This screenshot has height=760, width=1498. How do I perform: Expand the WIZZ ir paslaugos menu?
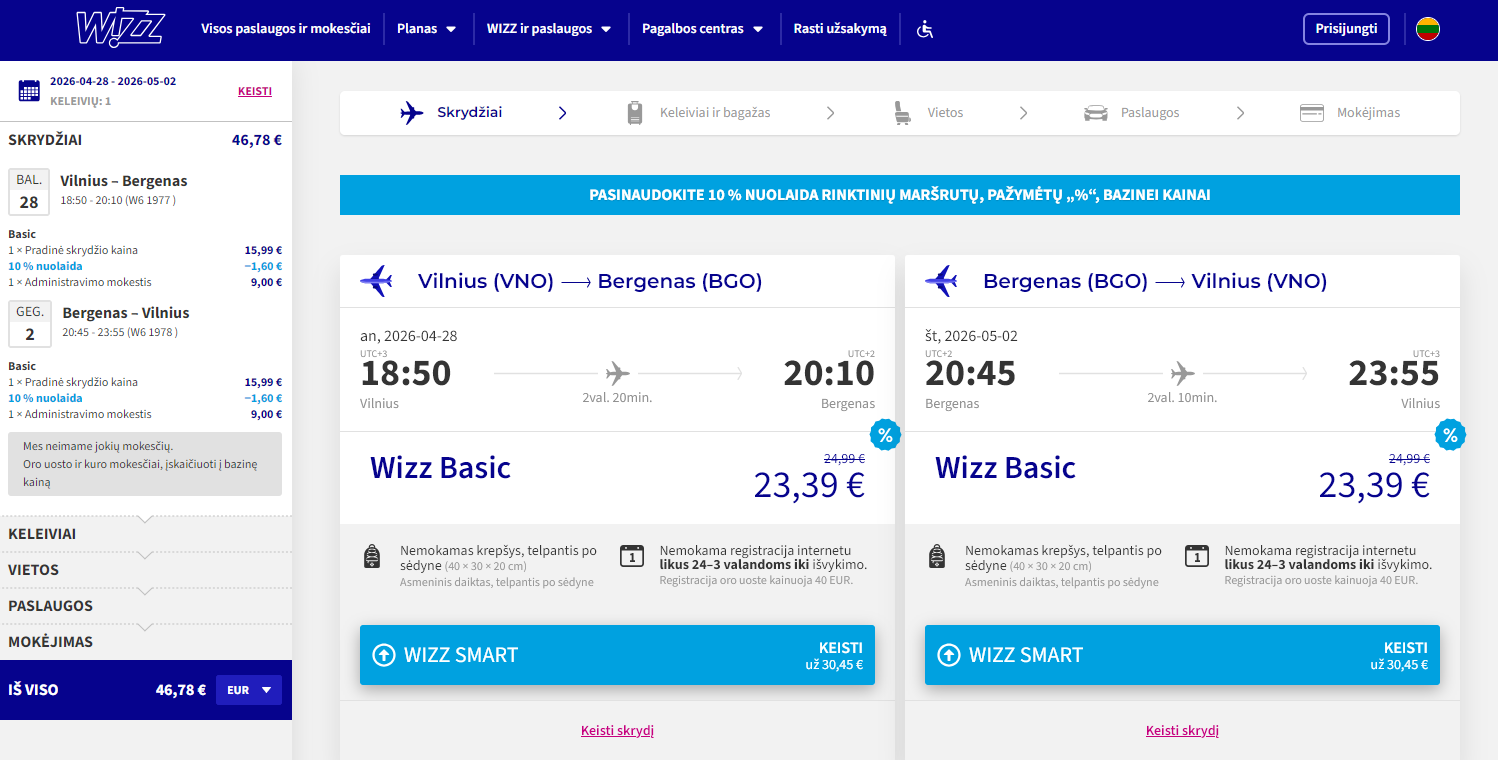point(548,29)
